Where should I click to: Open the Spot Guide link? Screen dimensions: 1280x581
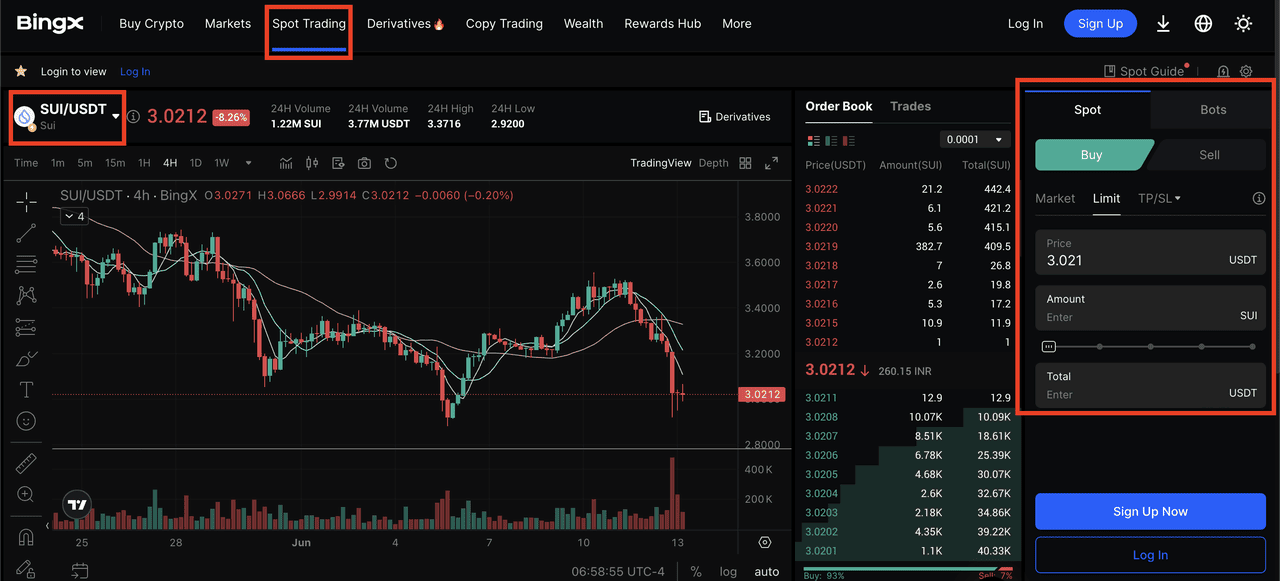pos(1144,71)
